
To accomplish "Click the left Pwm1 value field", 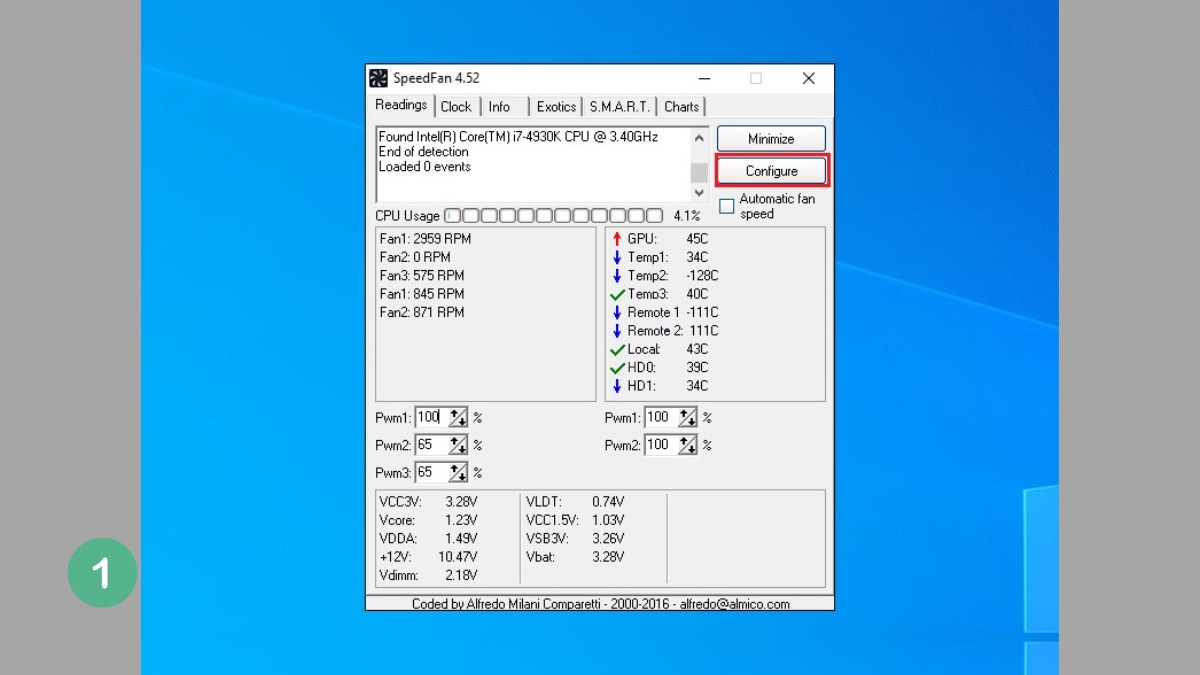I will tap(430, 417).
